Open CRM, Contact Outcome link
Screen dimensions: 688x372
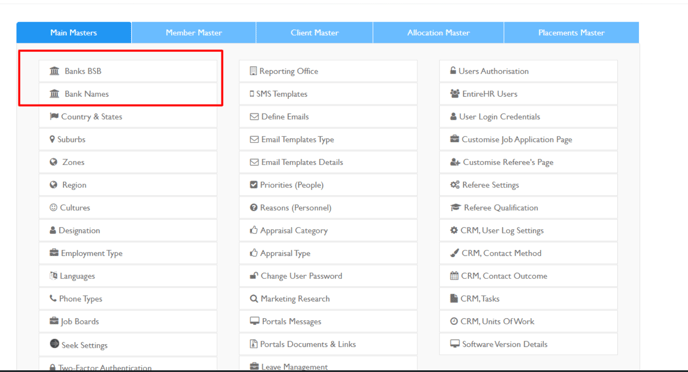click(x=528, y=276)
